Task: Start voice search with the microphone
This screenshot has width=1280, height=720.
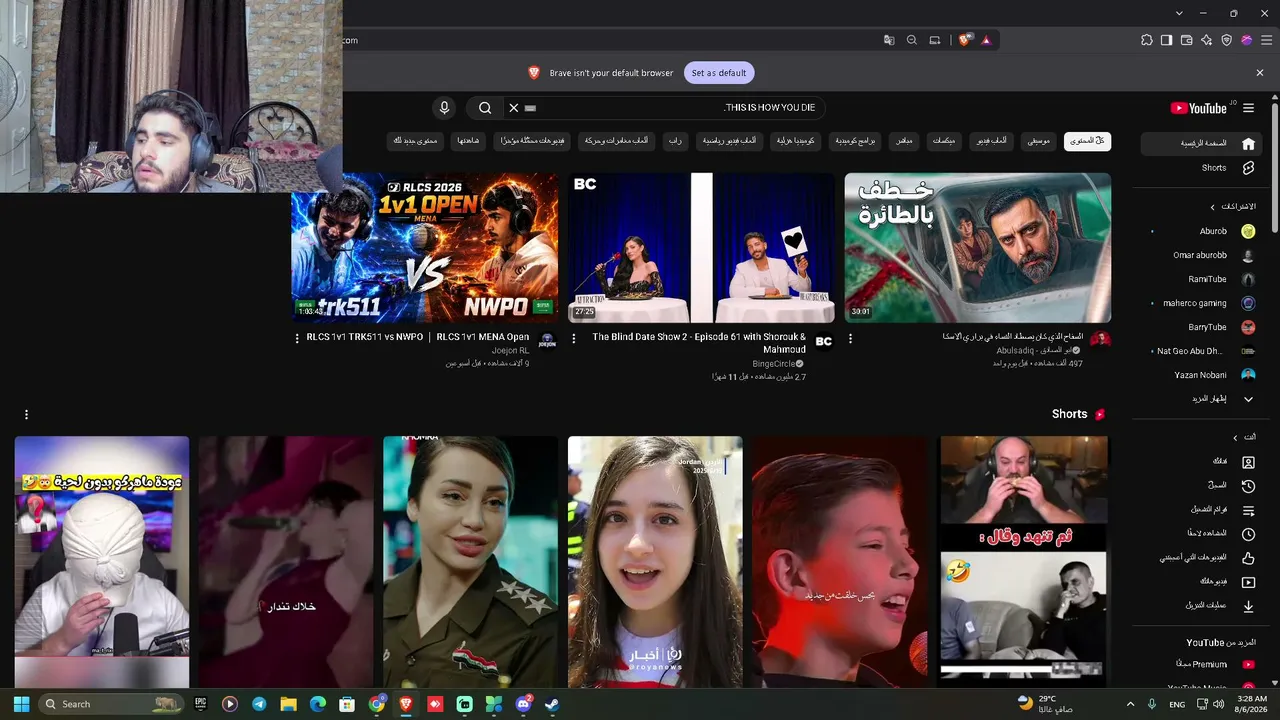Action: [445, 108]
